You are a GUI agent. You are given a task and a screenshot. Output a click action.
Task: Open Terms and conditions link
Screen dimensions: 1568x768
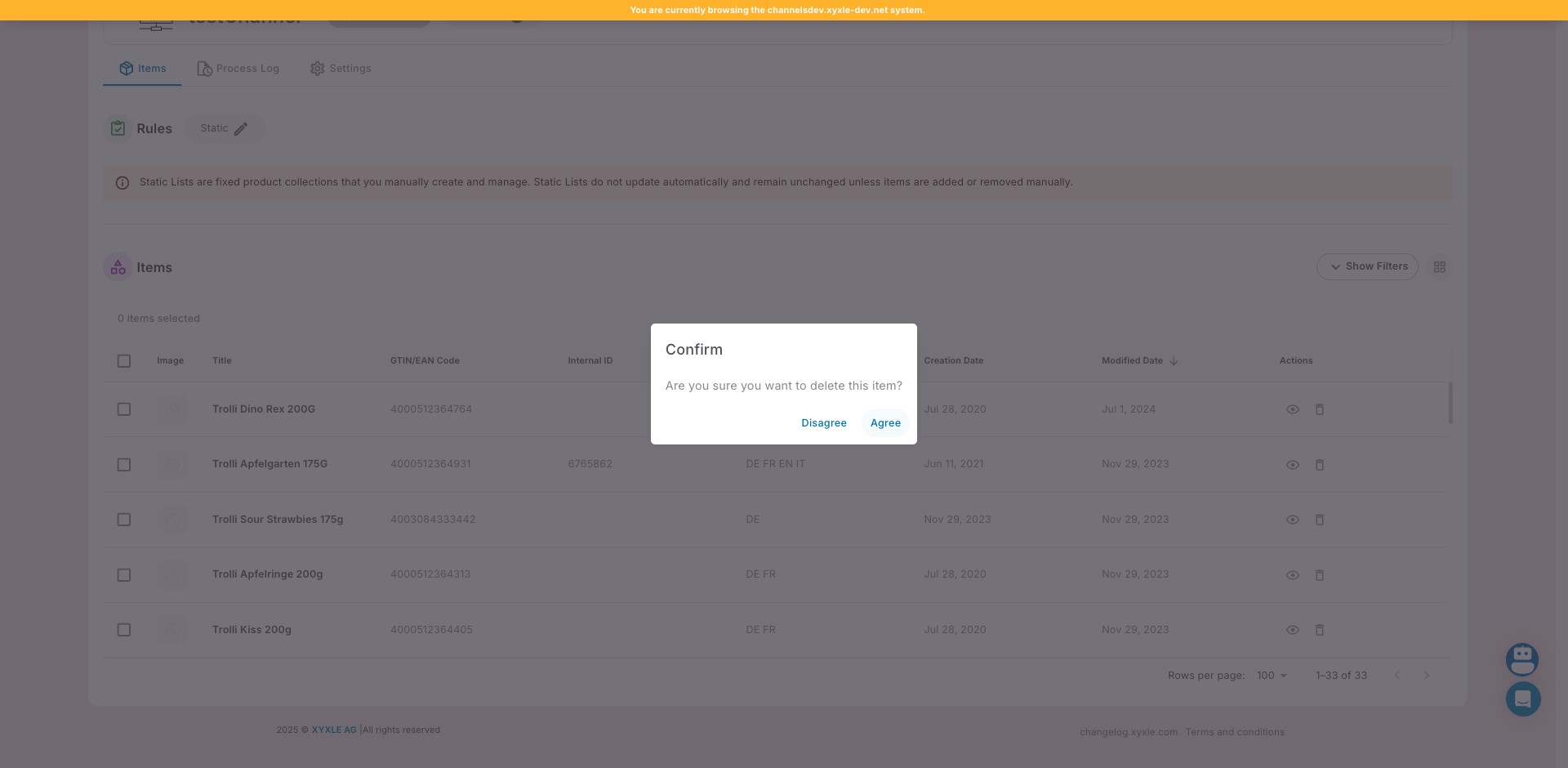(x=1235, y=733)
